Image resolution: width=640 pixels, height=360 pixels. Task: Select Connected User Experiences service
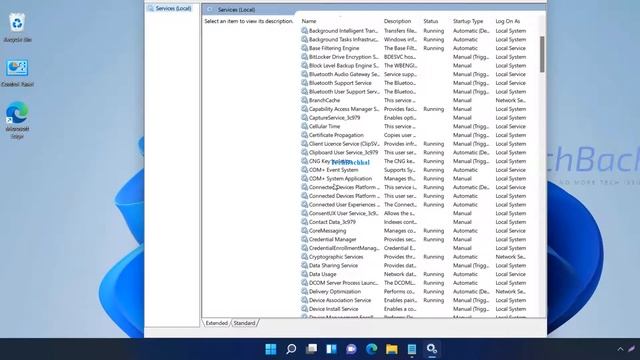pos(414,204)
